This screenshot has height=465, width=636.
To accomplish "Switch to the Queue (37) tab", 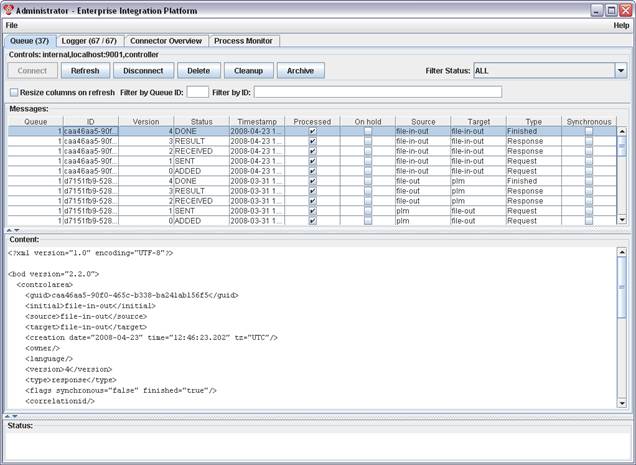I will tap(30, 41).
